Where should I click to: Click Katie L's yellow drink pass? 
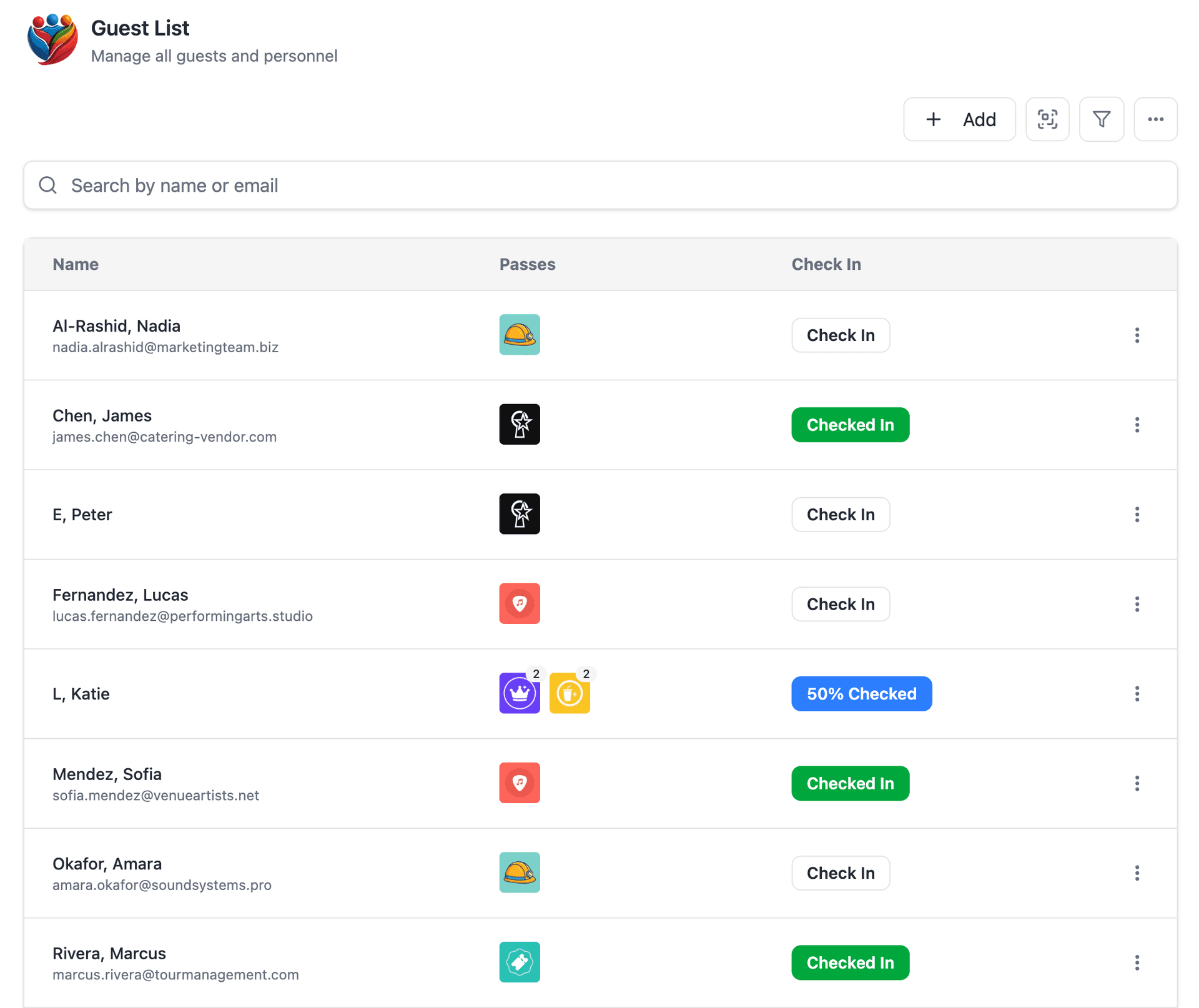tap(569, 693)
